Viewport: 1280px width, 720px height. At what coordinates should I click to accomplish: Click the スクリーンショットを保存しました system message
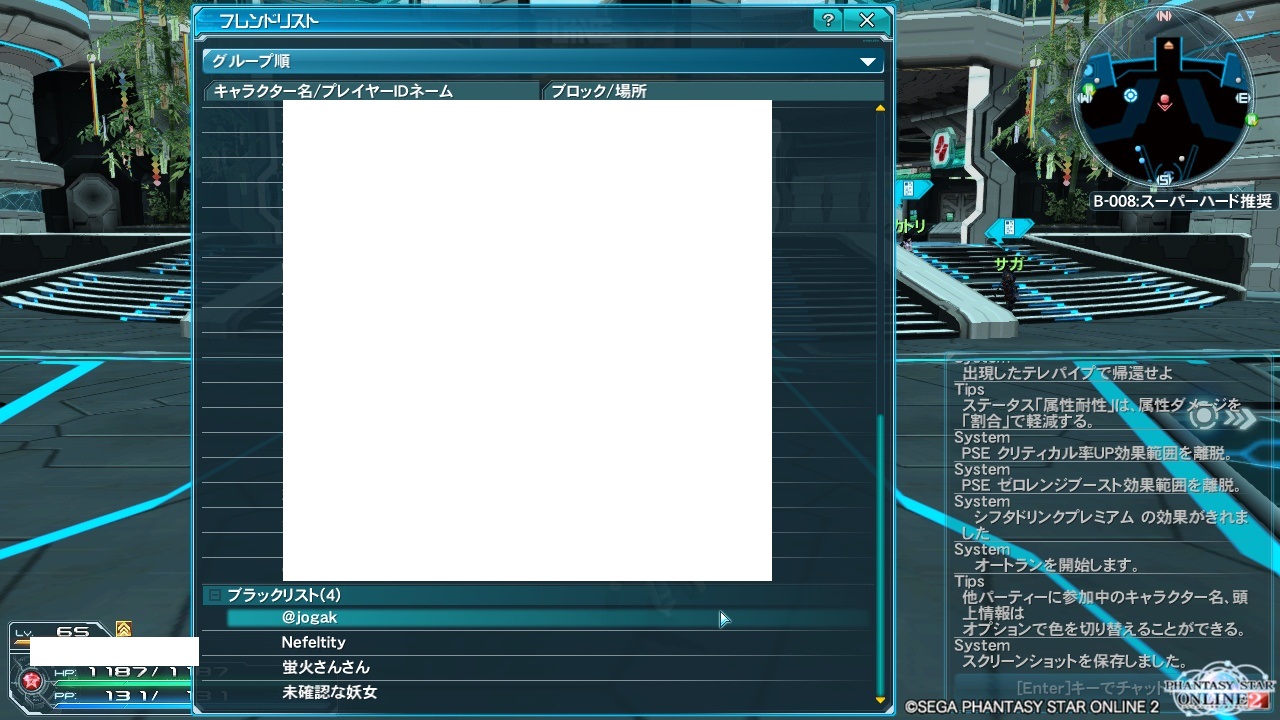tap(1074, 661)
